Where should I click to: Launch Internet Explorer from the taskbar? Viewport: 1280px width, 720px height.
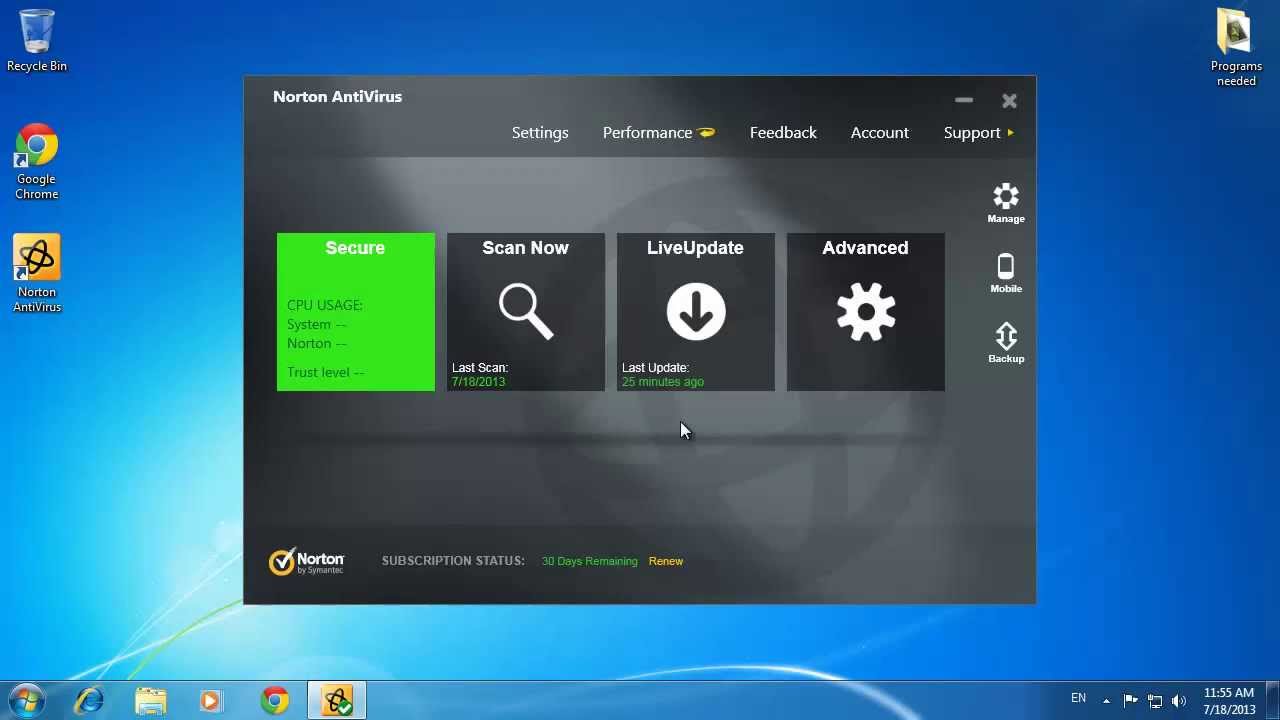point(89,701)
